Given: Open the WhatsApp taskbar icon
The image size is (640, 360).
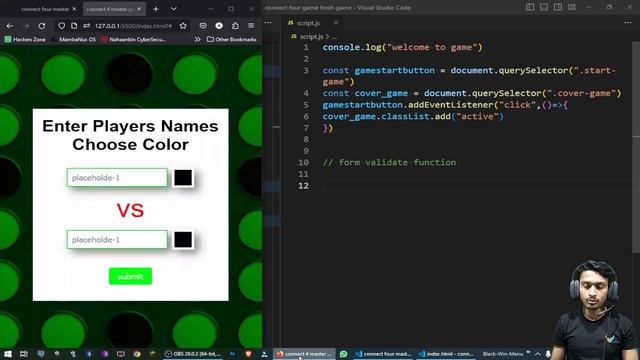Looking at the screenshot, I should (344, 354).
